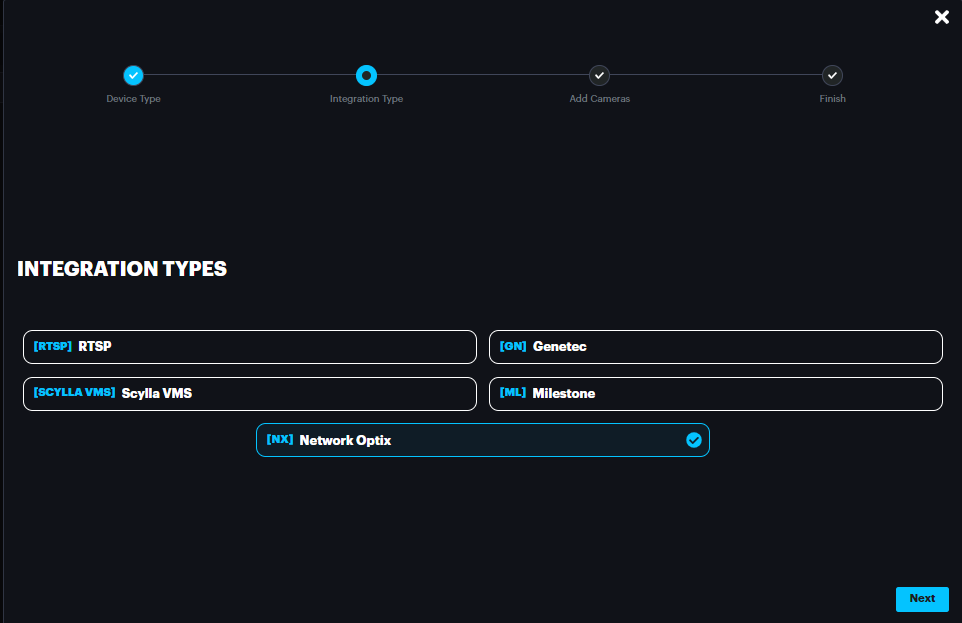Click the [RTSP] tag badge
Screen dimensions: 962x623
point(53,347)
